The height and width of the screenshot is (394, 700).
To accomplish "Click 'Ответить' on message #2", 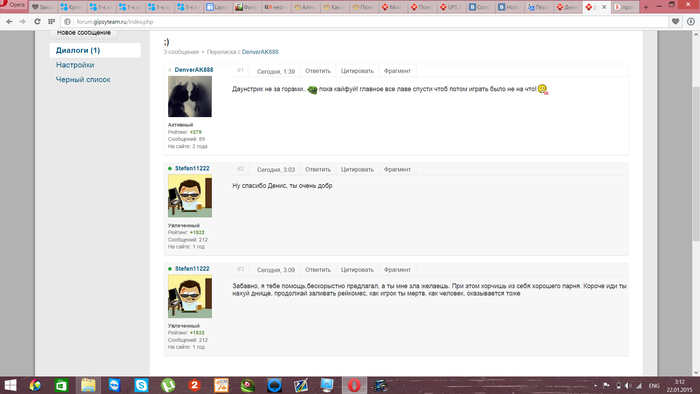I will [318, 170].
